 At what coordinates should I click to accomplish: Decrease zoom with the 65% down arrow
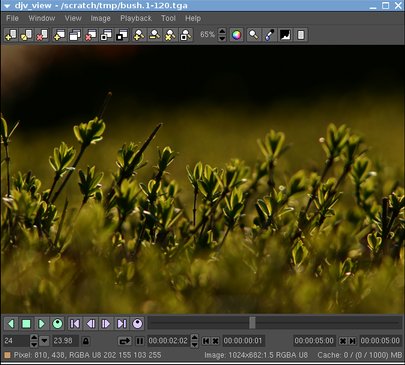click(222, 38)
